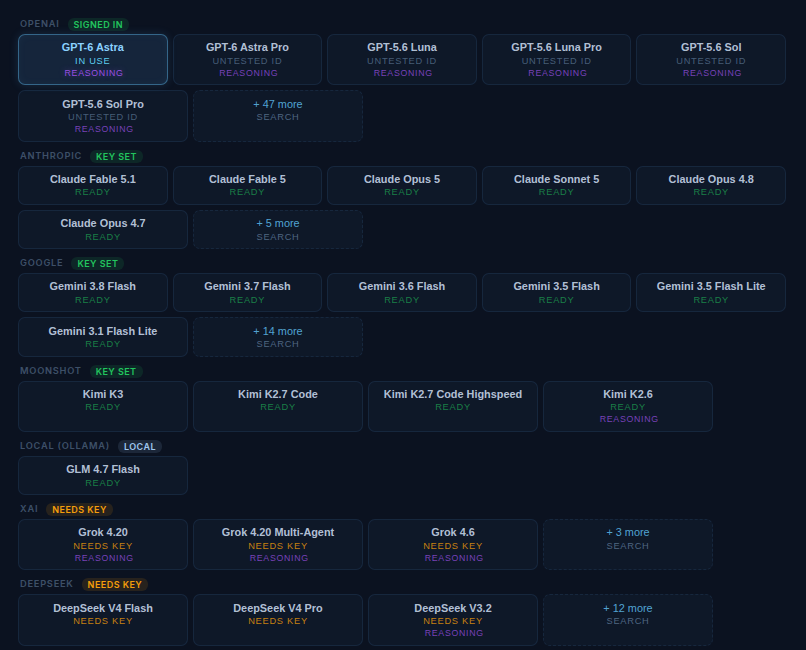
Task: Select the Kimi K2.7 Code Highspeed model
Action: (453, 406)
